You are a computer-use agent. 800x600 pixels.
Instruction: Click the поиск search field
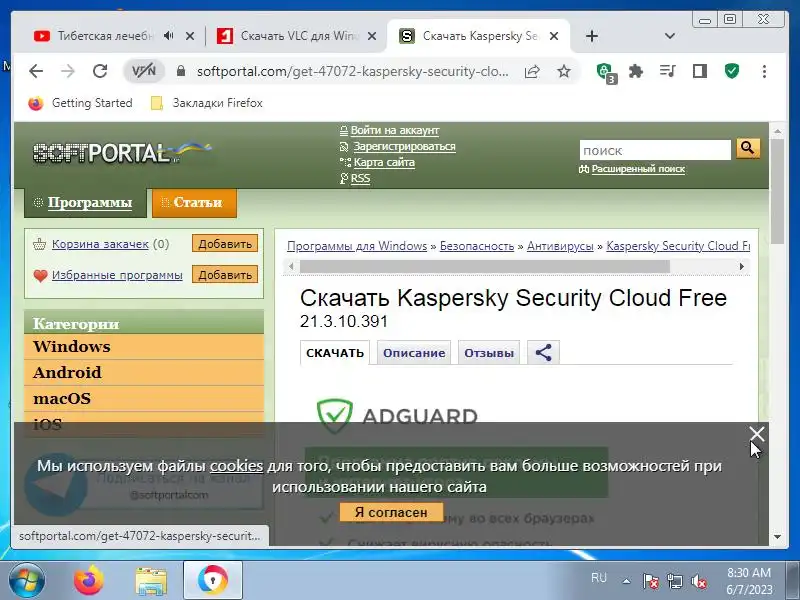[x=655, y=151]
